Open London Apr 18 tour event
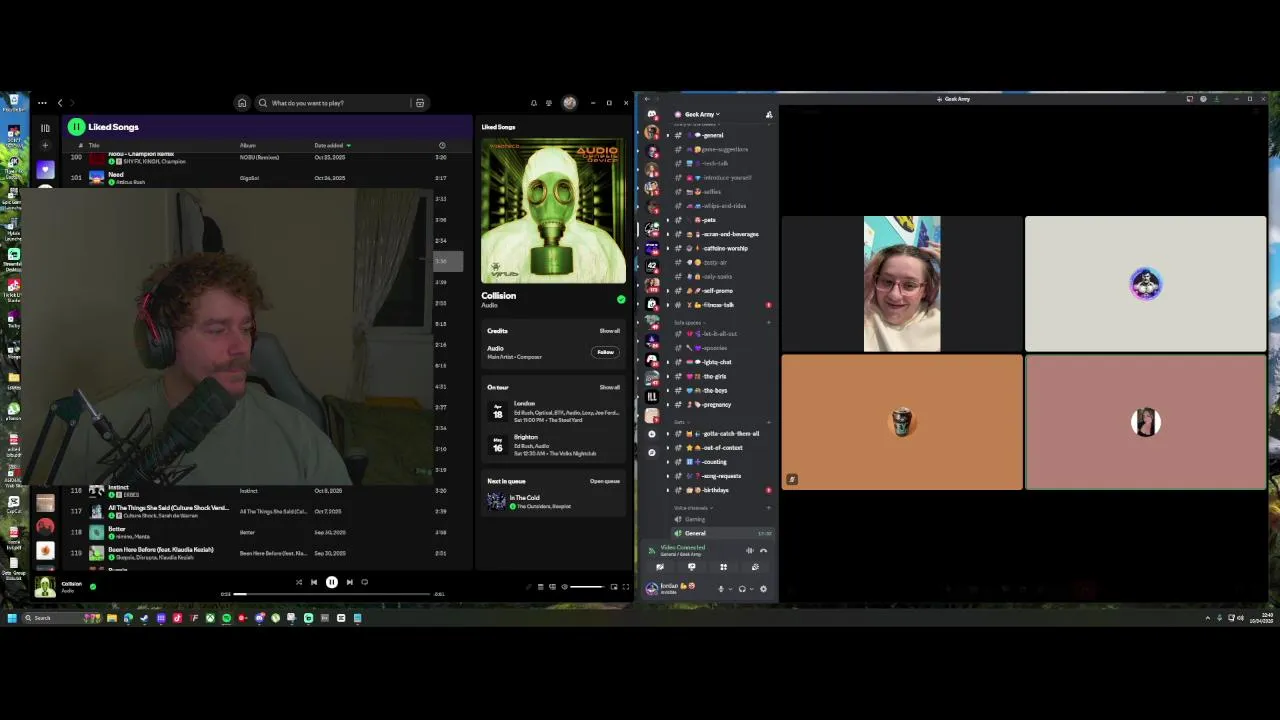 tap(554, 412)
